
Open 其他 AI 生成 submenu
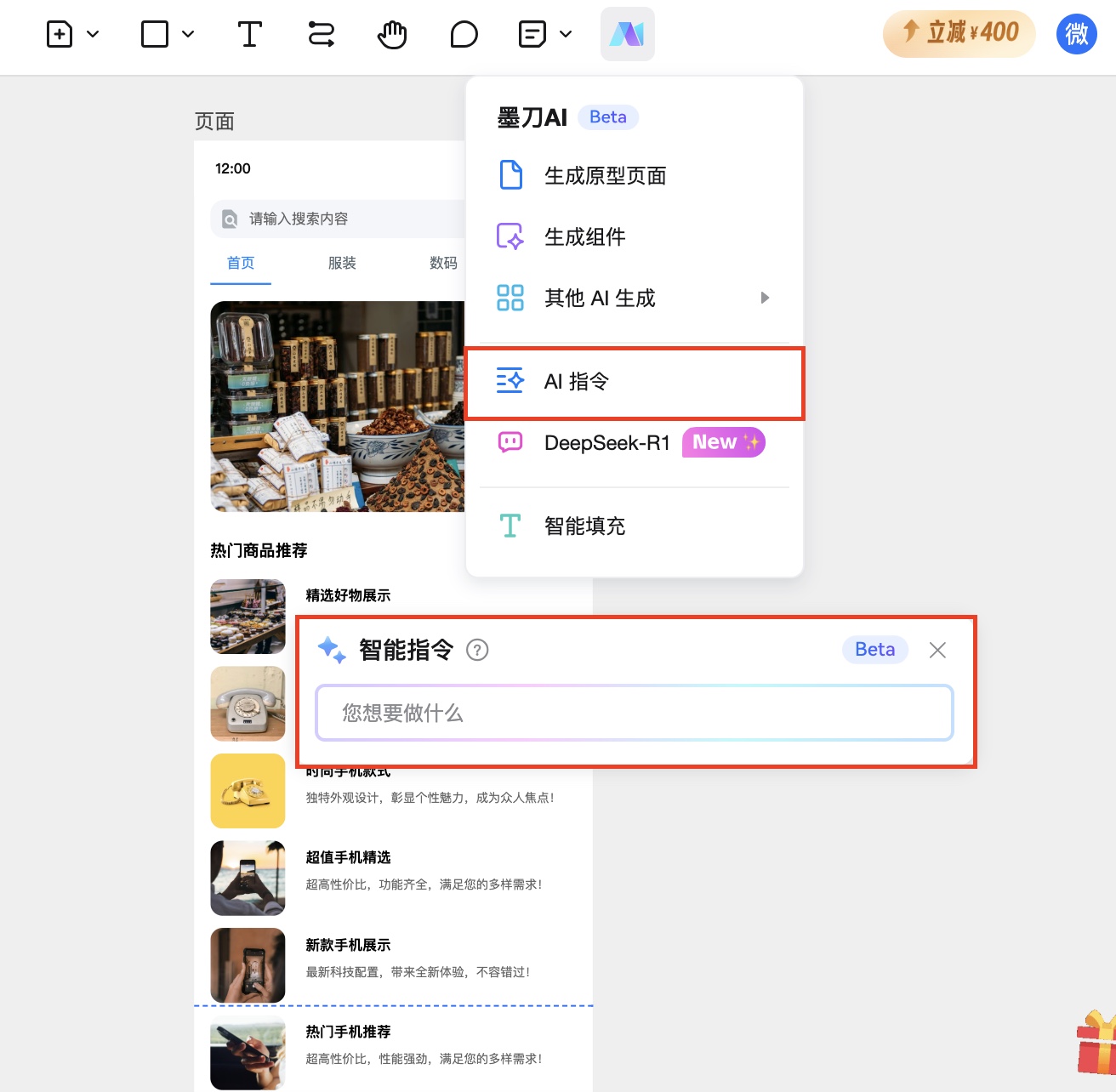635,298
